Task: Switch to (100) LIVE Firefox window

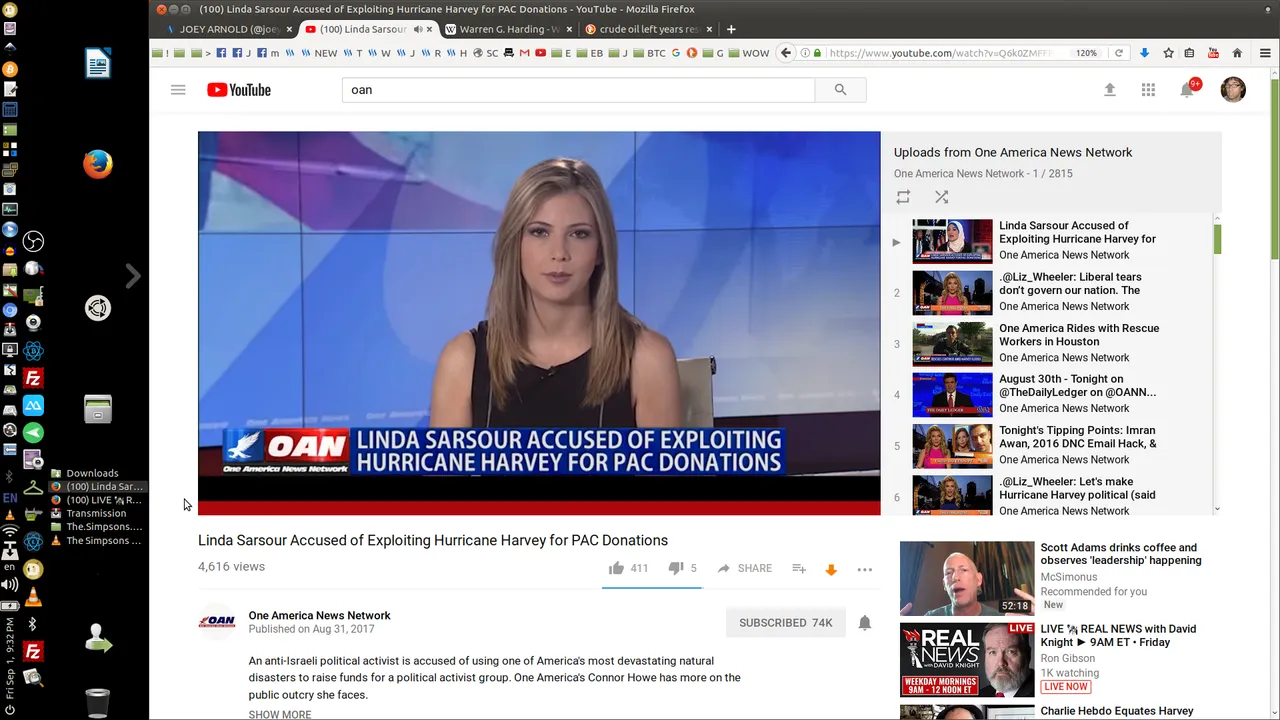Action: tap(96, 500)
